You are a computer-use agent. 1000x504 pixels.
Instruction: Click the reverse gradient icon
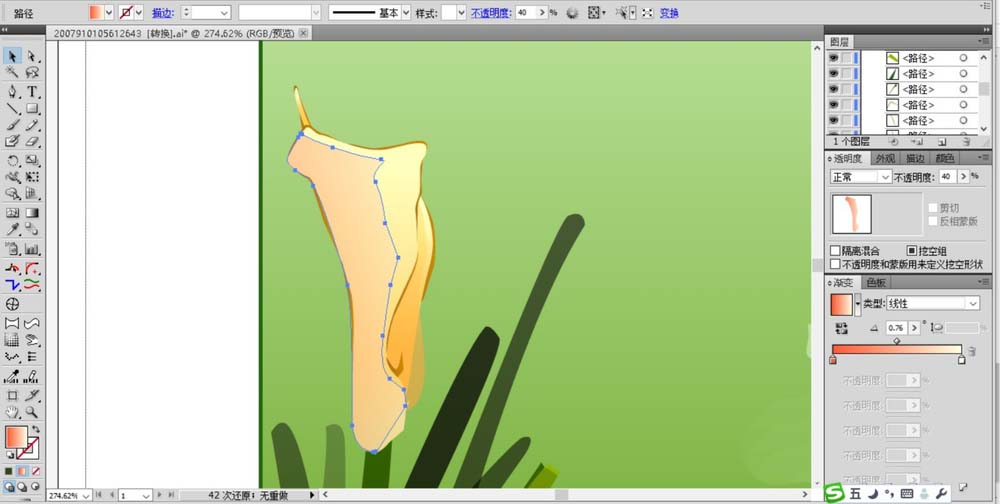[841, 328]
